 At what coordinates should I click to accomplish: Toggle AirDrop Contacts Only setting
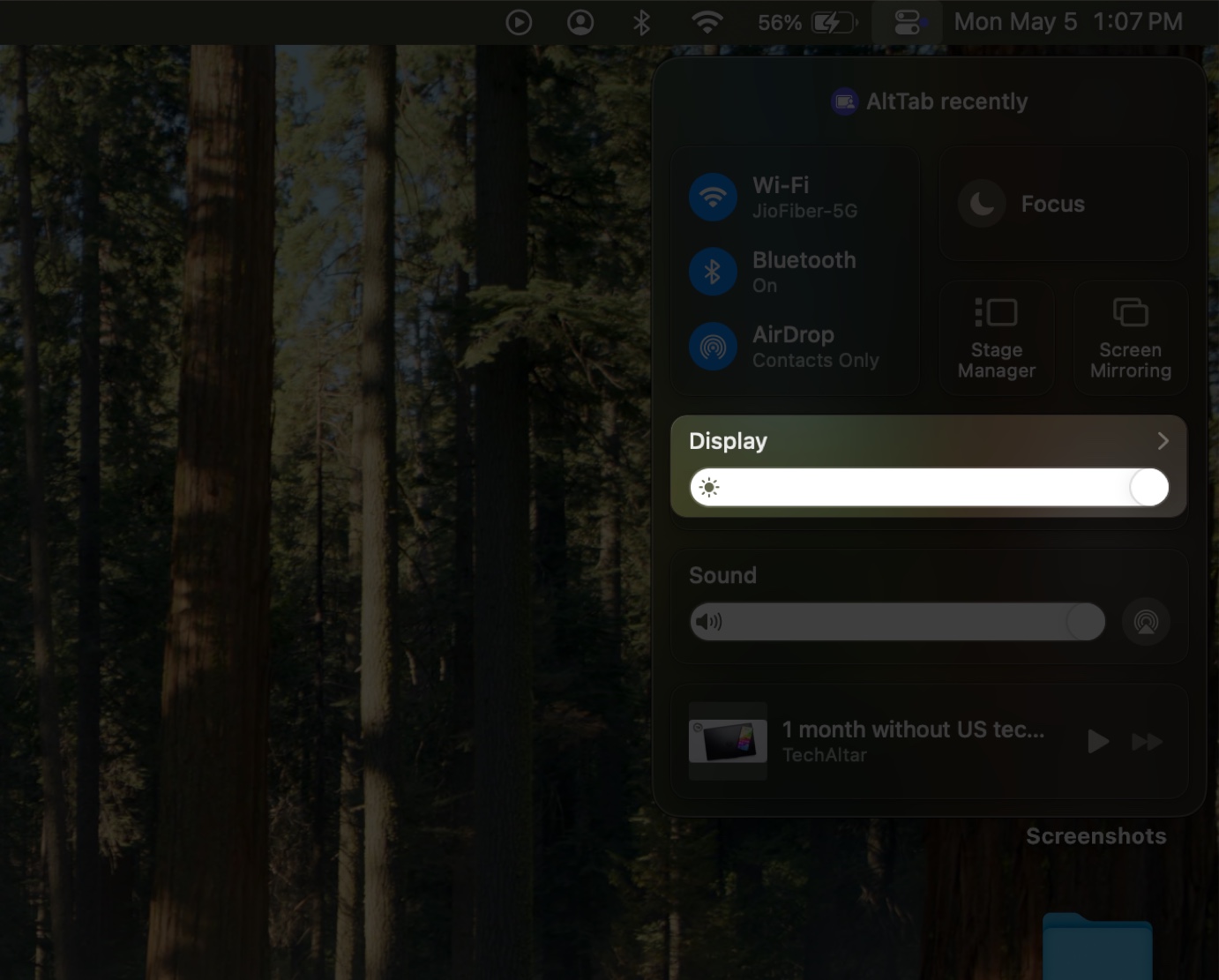[x=713, y=346]
